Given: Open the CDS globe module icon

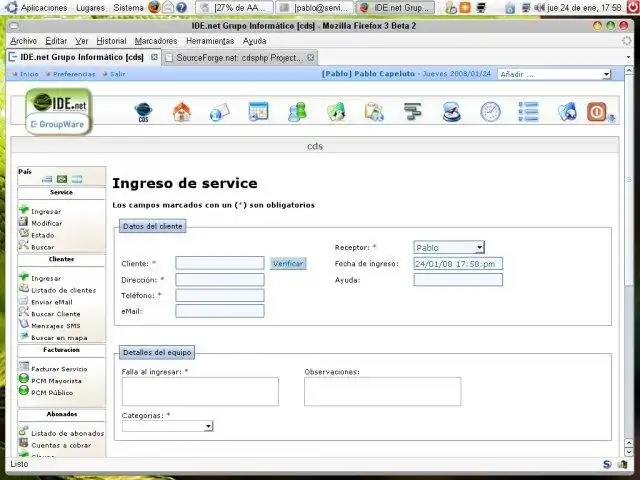Looking at the screenshot, I should click(x=143, y=112).
